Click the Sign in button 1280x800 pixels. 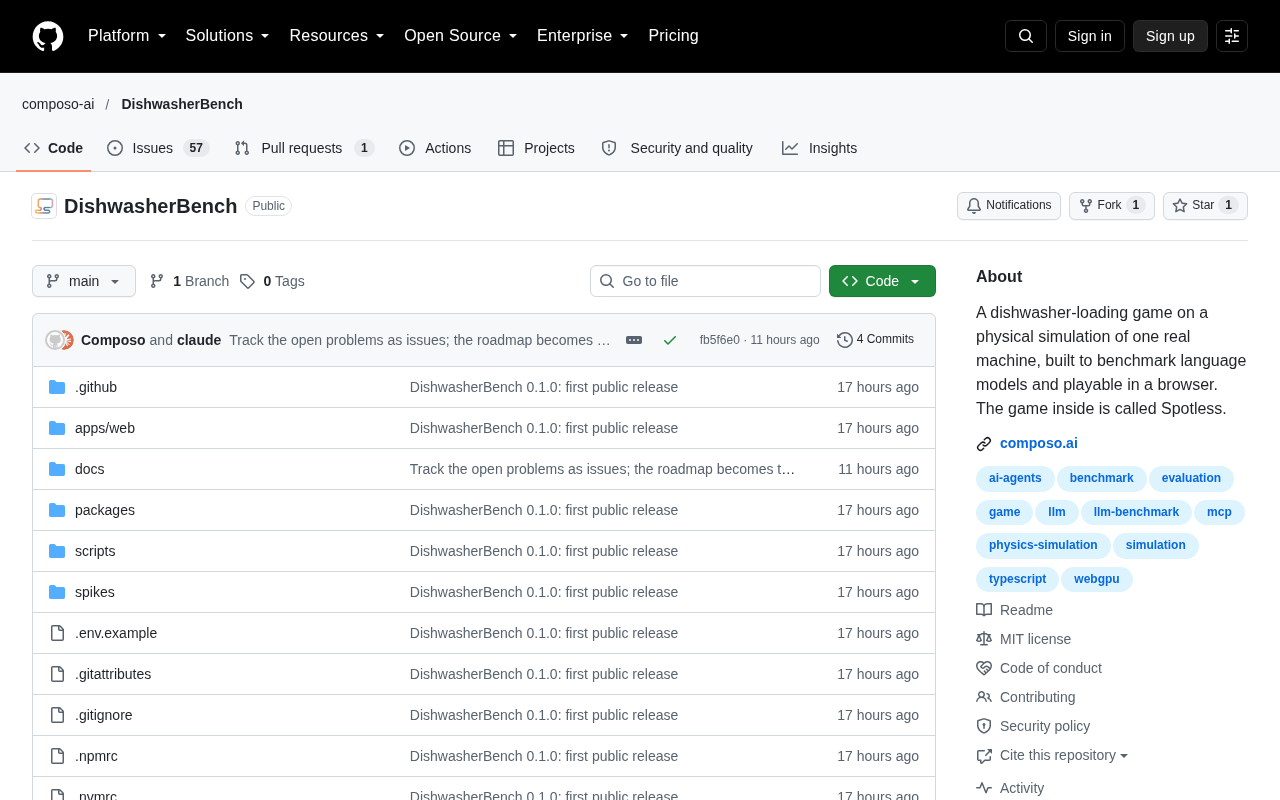pos(1090,36)
